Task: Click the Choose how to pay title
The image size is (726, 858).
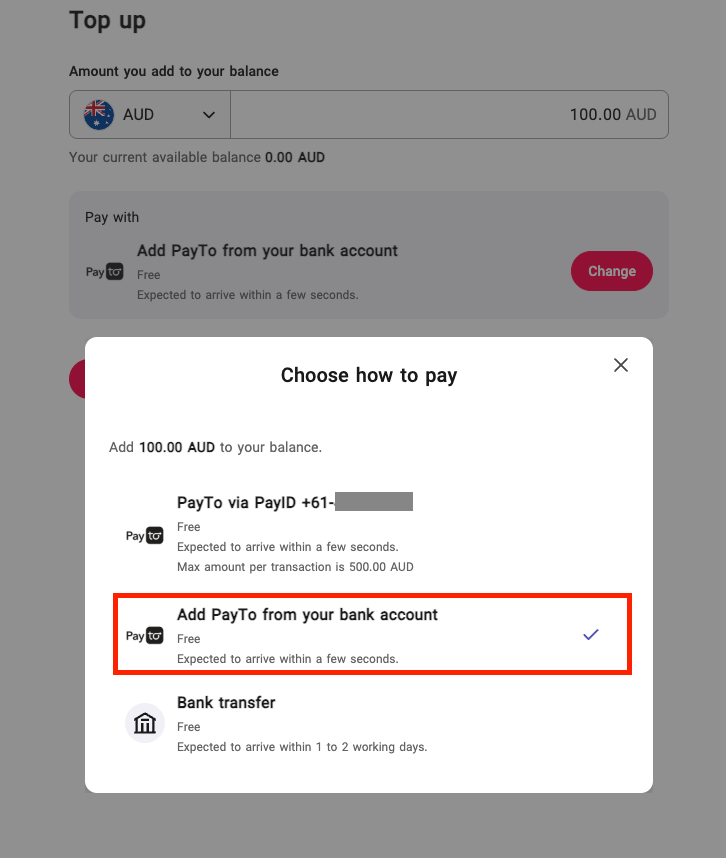Action: click(369, 375)
